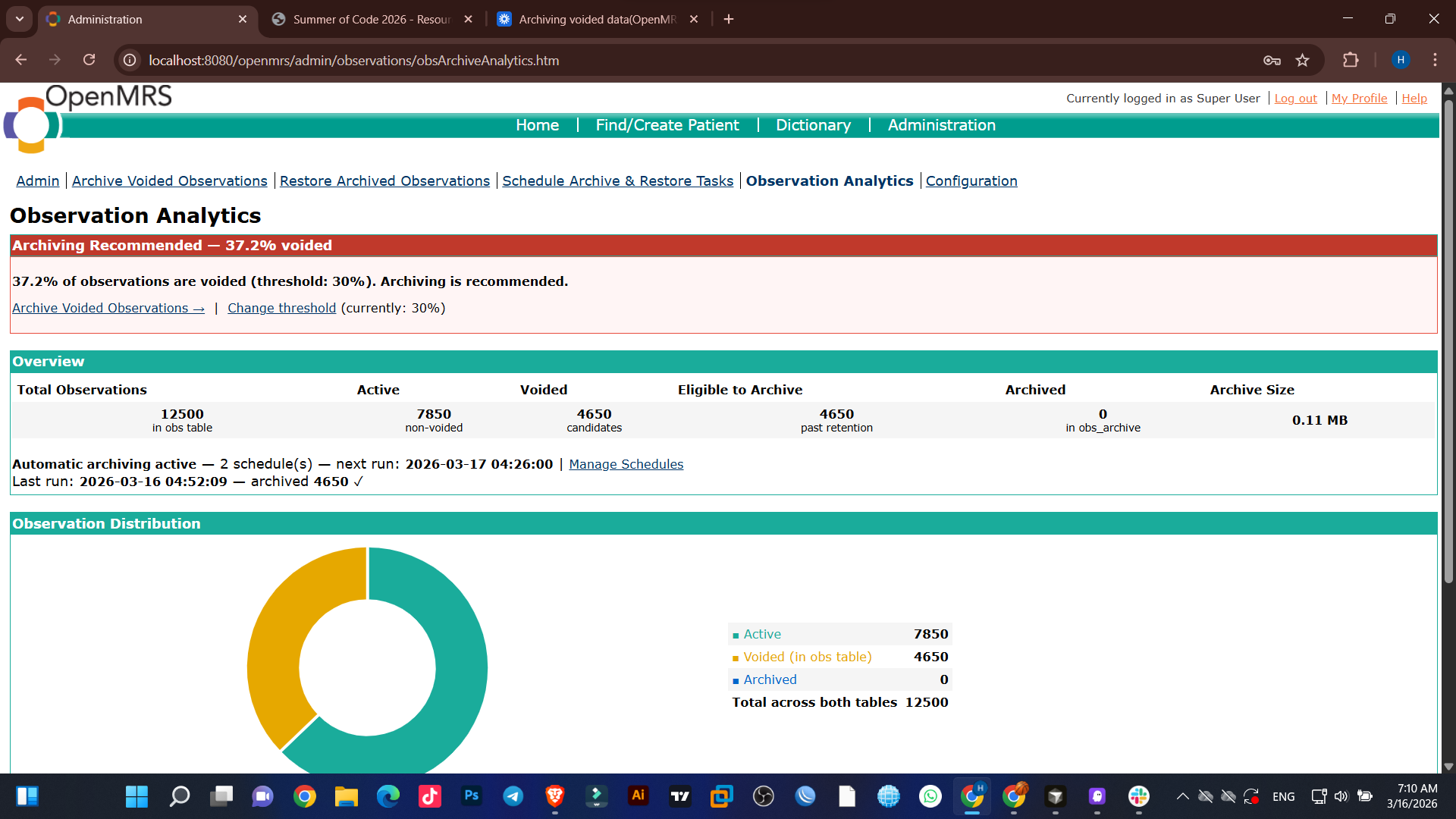Show hidden system tray icons chevron
Viewport: 1456px width, 819px height.
1182,795
